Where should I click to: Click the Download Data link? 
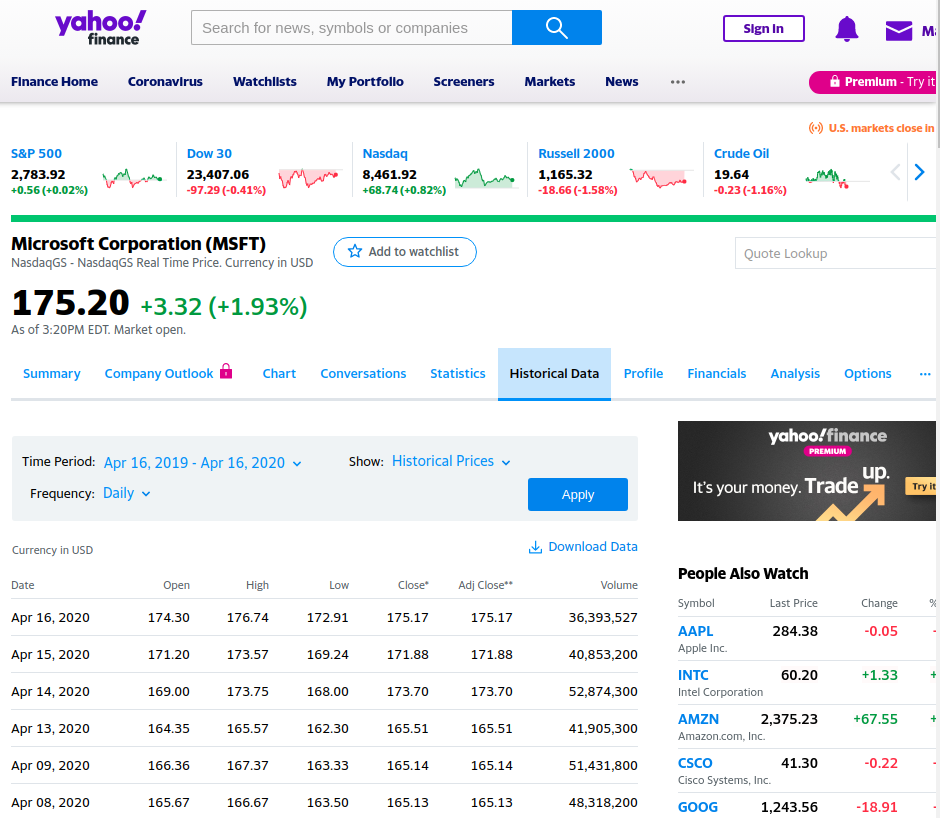point(593,547)
